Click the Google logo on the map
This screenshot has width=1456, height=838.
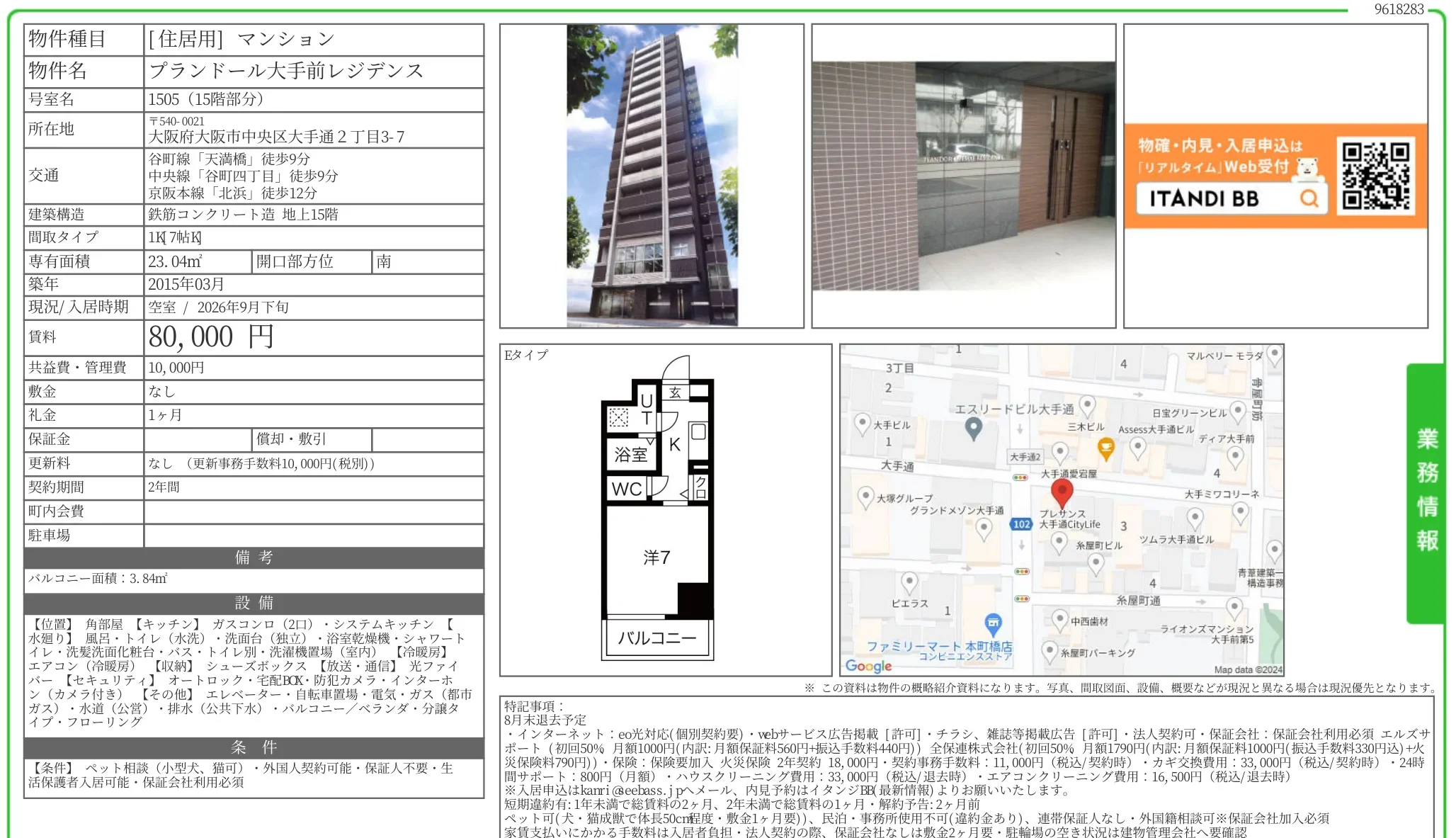(x=868, y=666)
